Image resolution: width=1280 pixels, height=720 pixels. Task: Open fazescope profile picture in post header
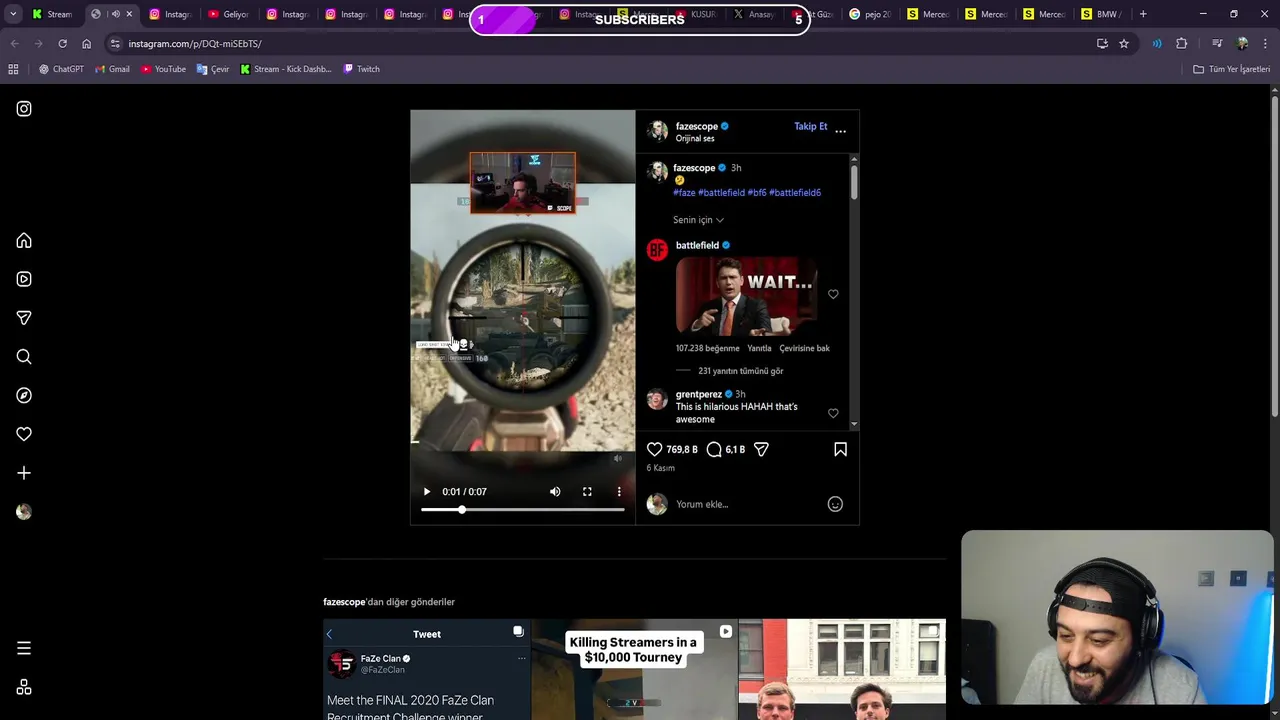click(x=657, y=131)
